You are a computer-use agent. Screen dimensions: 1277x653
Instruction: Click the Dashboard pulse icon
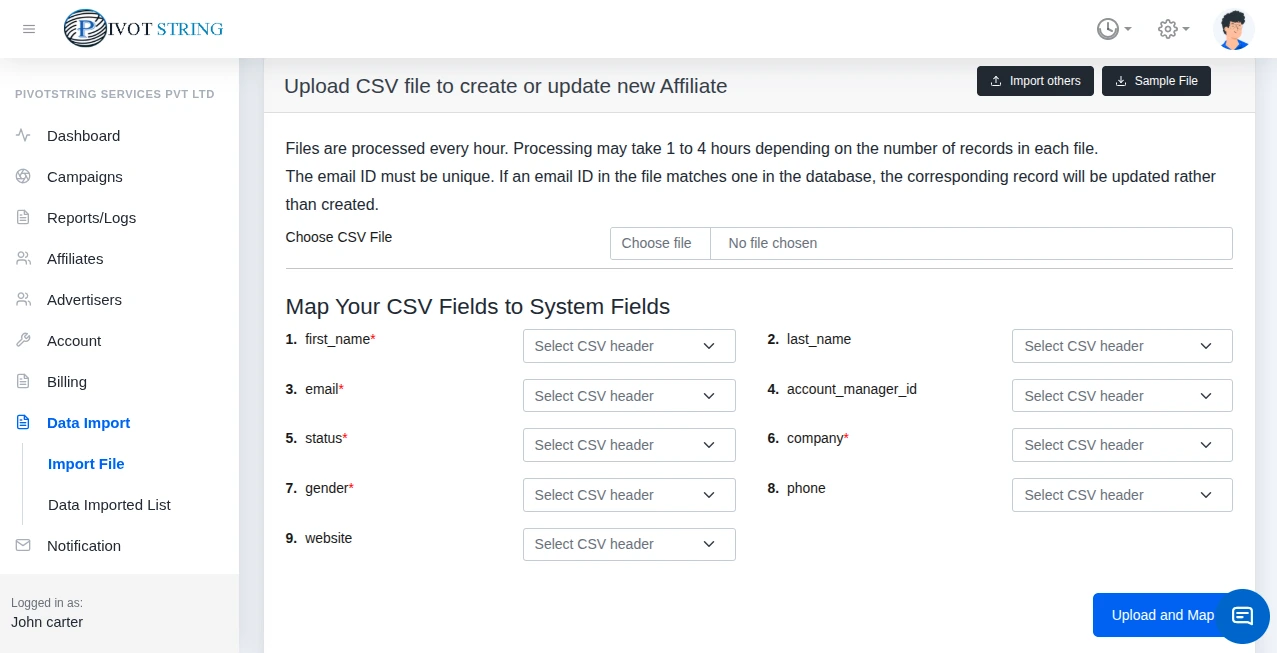(x=23, y=136)
